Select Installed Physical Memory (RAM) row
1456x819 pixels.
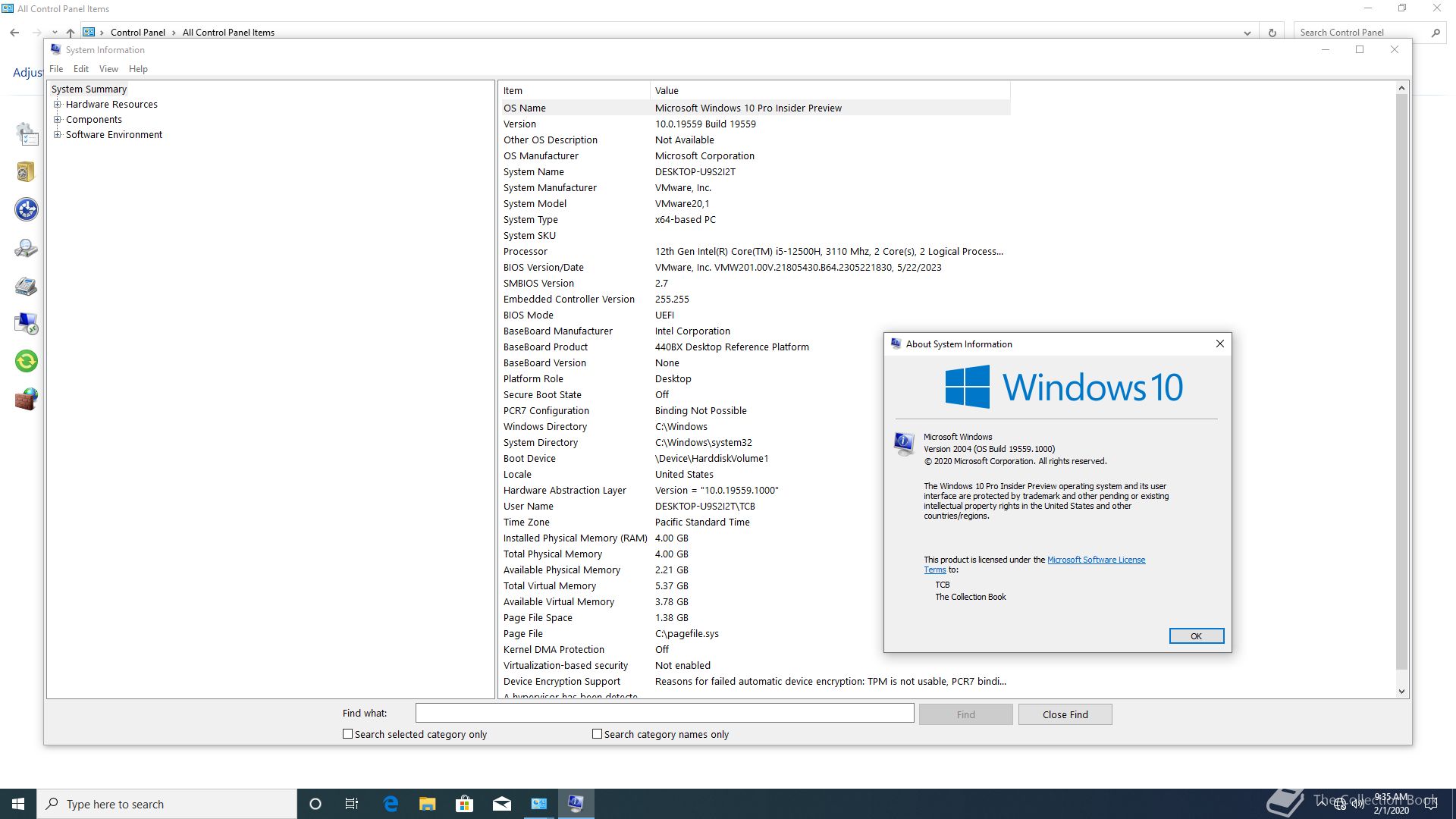click(x=755, y=538)
